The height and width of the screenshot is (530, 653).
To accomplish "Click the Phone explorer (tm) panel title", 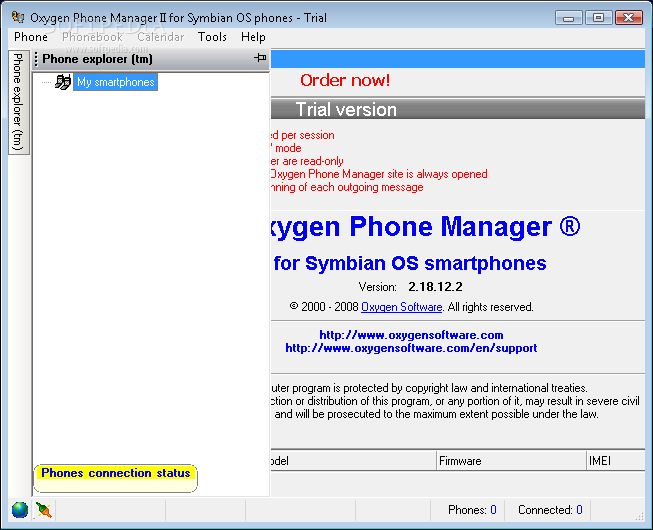I will [x=97, y=59].
